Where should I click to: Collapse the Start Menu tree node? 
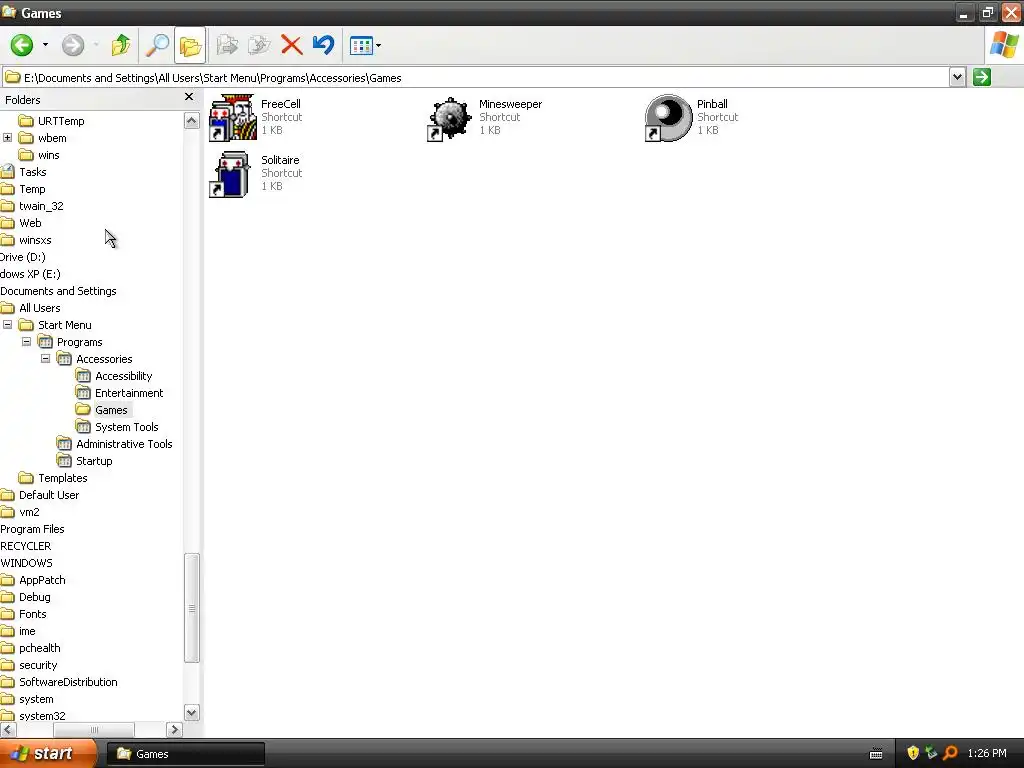tap(7, 325)
